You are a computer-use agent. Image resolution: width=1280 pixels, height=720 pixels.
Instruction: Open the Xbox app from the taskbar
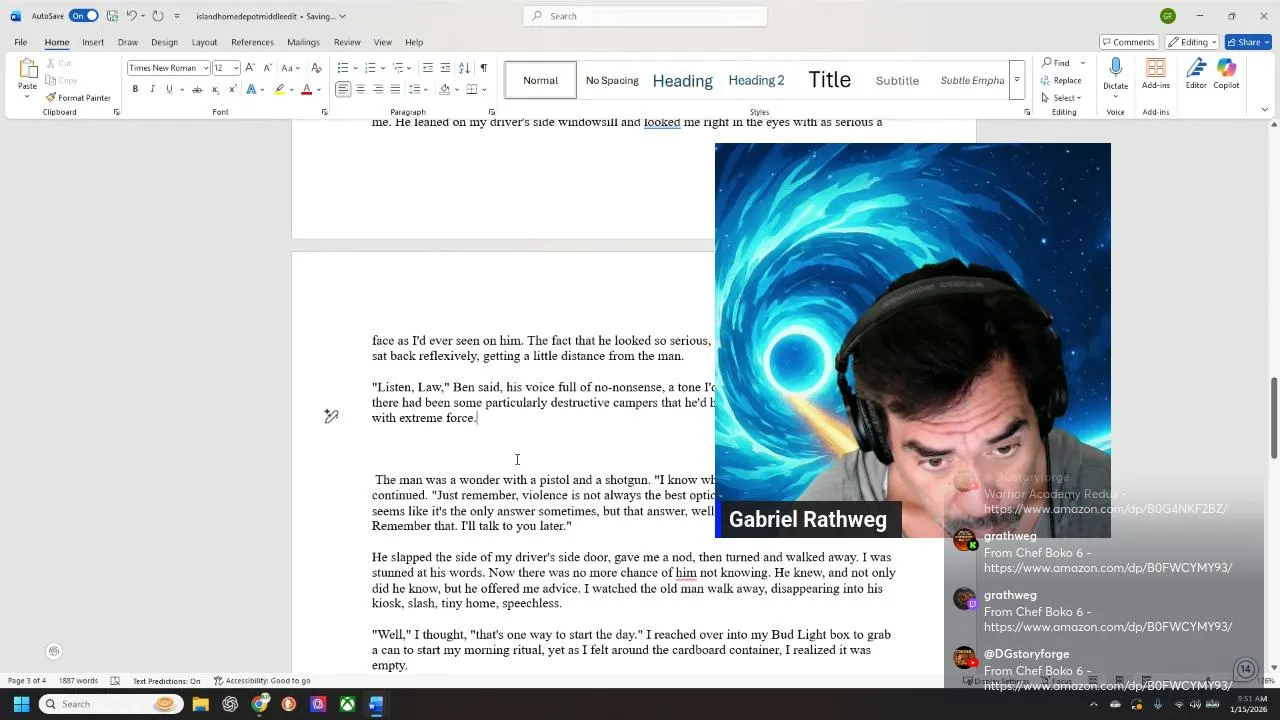(x=347, y=704)
